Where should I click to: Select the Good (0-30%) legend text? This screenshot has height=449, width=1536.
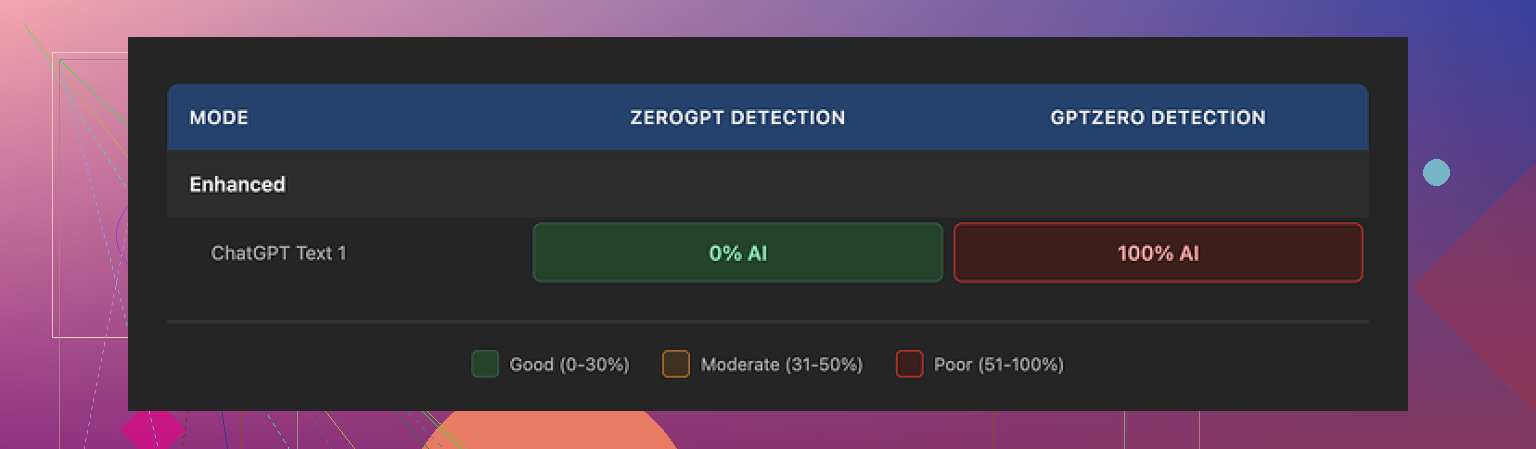569,365
